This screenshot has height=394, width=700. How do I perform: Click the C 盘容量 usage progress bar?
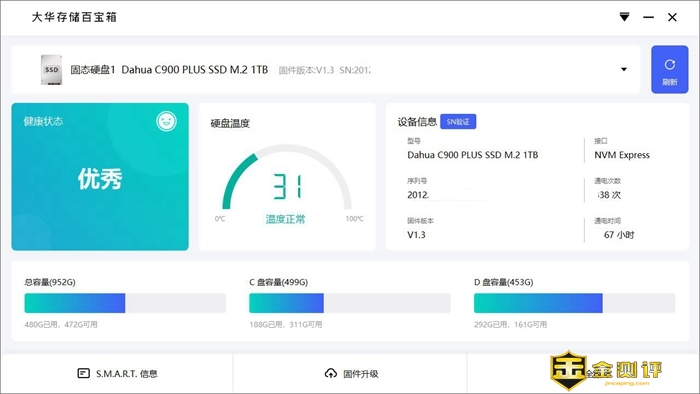click(x=350, y=303)
